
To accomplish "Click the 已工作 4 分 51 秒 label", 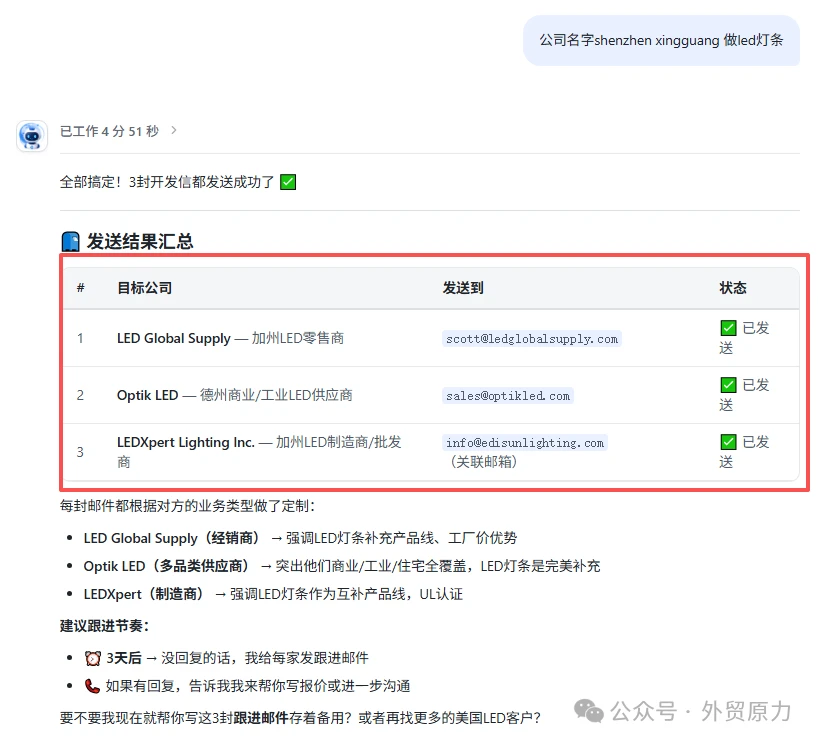I will (x=109, y=131).
